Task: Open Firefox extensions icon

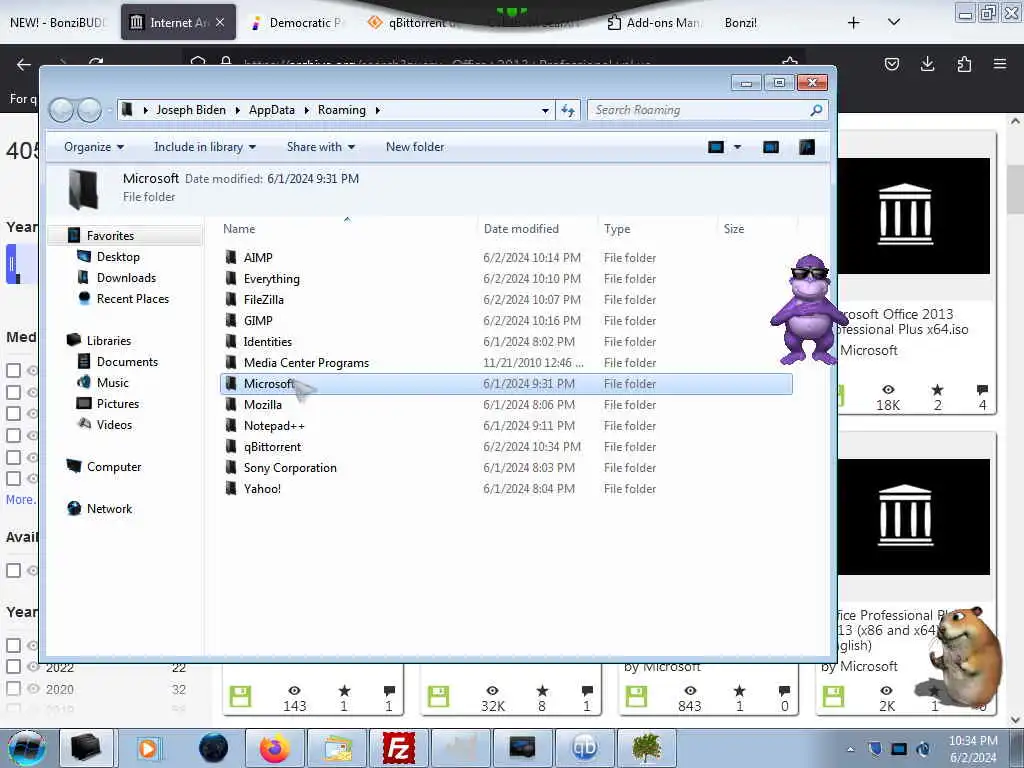Action: (964, 63)
